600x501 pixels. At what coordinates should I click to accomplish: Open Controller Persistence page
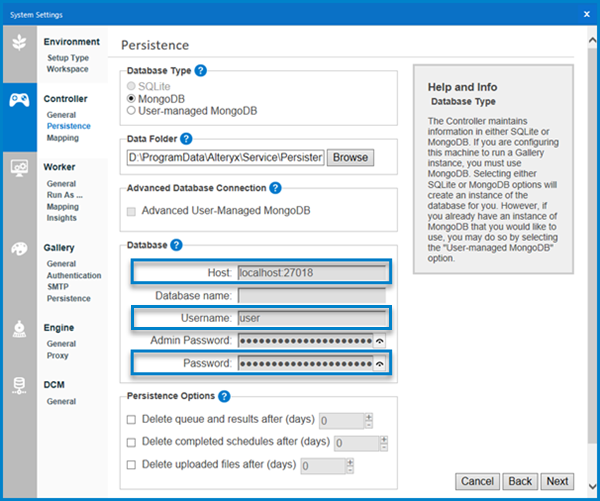68,126
